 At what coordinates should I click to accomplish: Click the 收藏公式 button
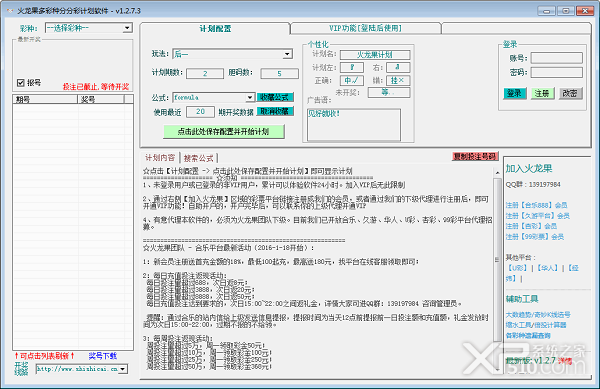pyautogui.click(x=275, y=97)
